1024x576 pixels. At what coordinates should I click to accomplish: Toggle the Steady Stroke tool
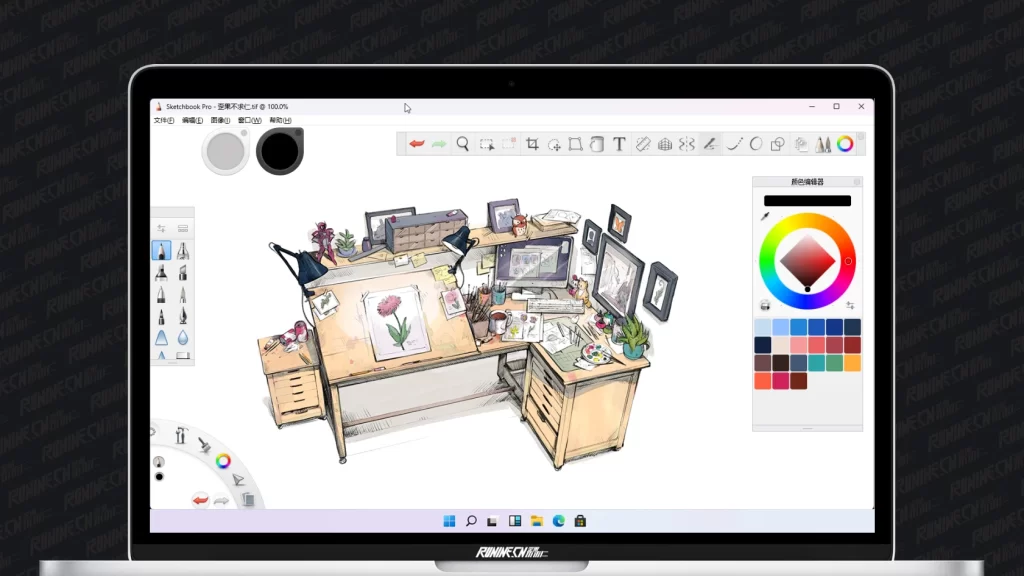click(x=709, y=144)
